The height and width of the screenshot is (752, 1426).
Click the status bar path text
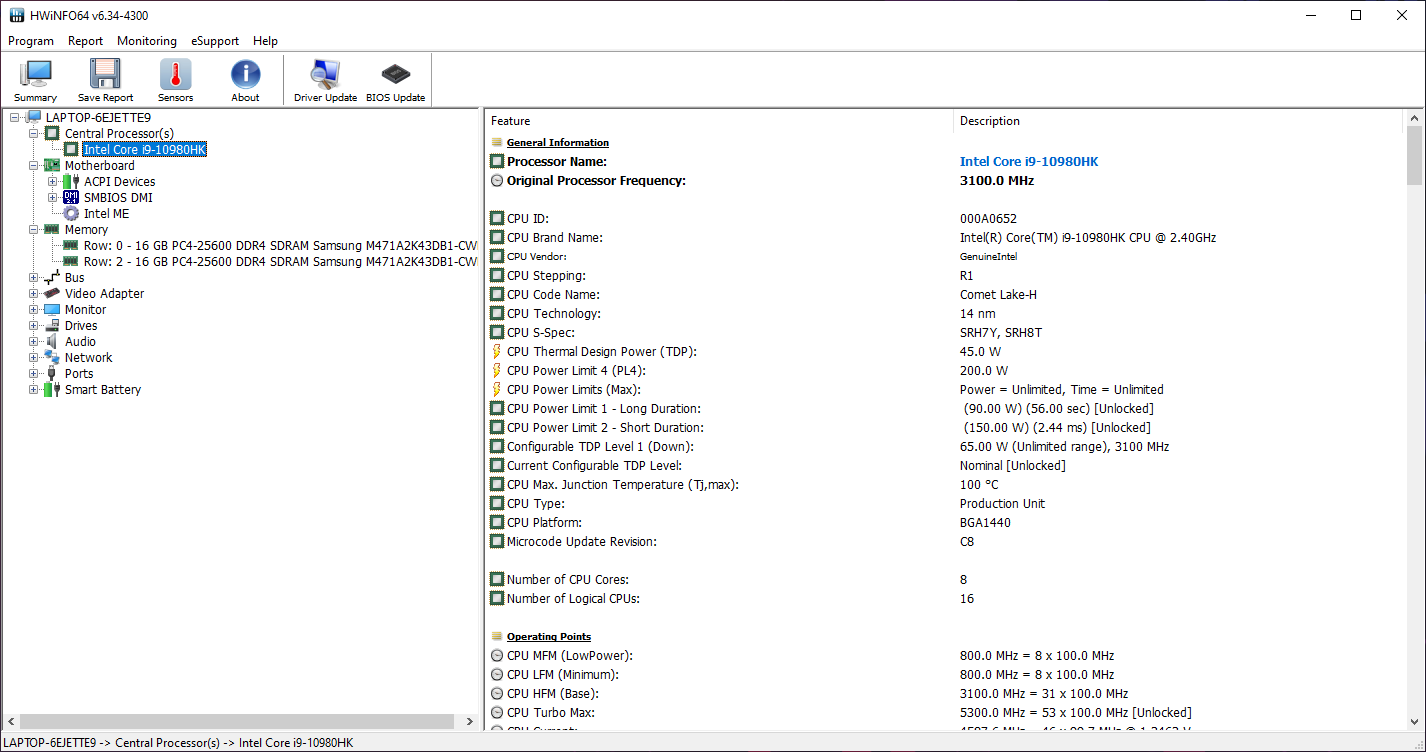point(178,743)
